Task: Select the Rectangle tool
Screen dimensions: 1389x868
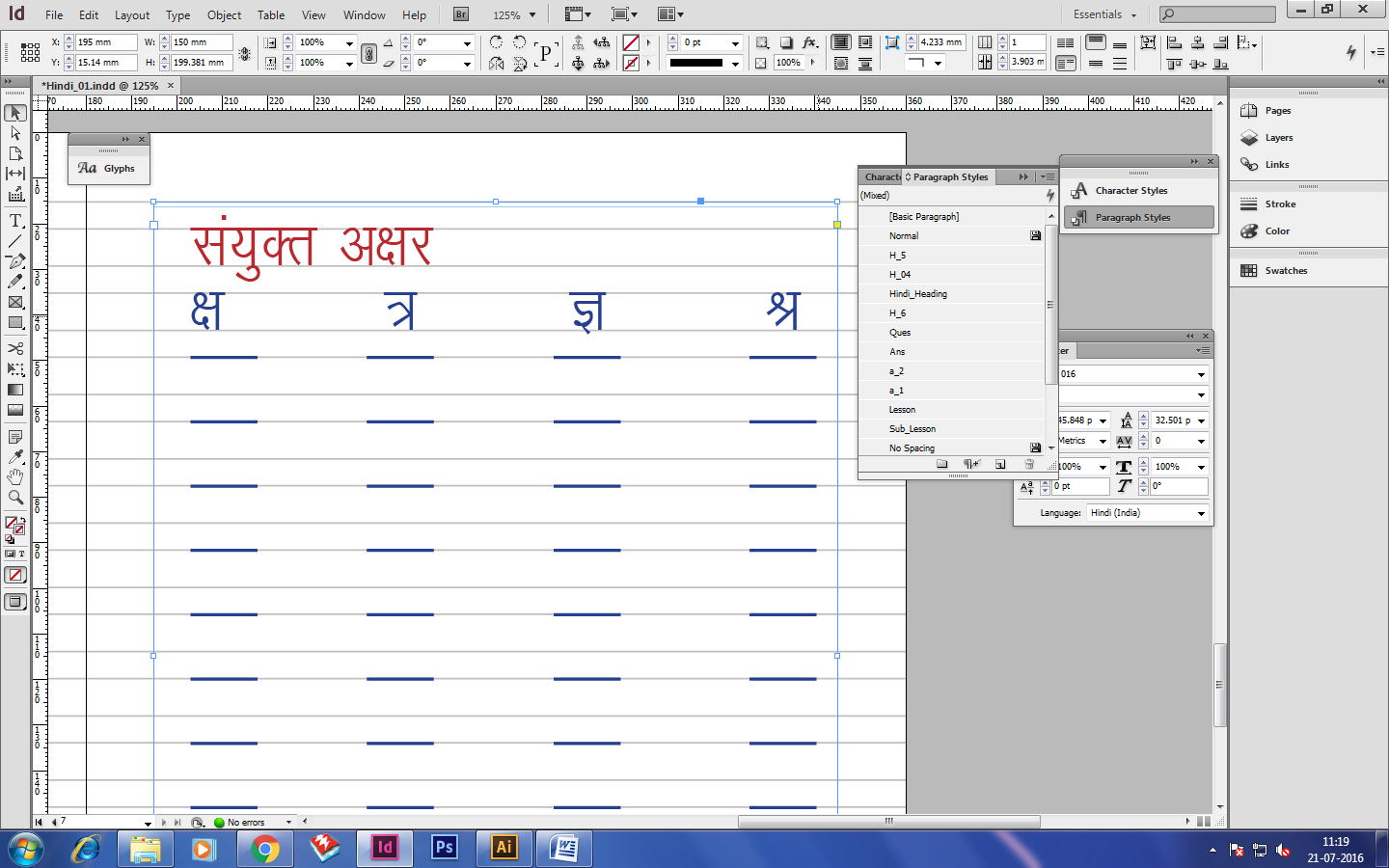Action: 15,323
